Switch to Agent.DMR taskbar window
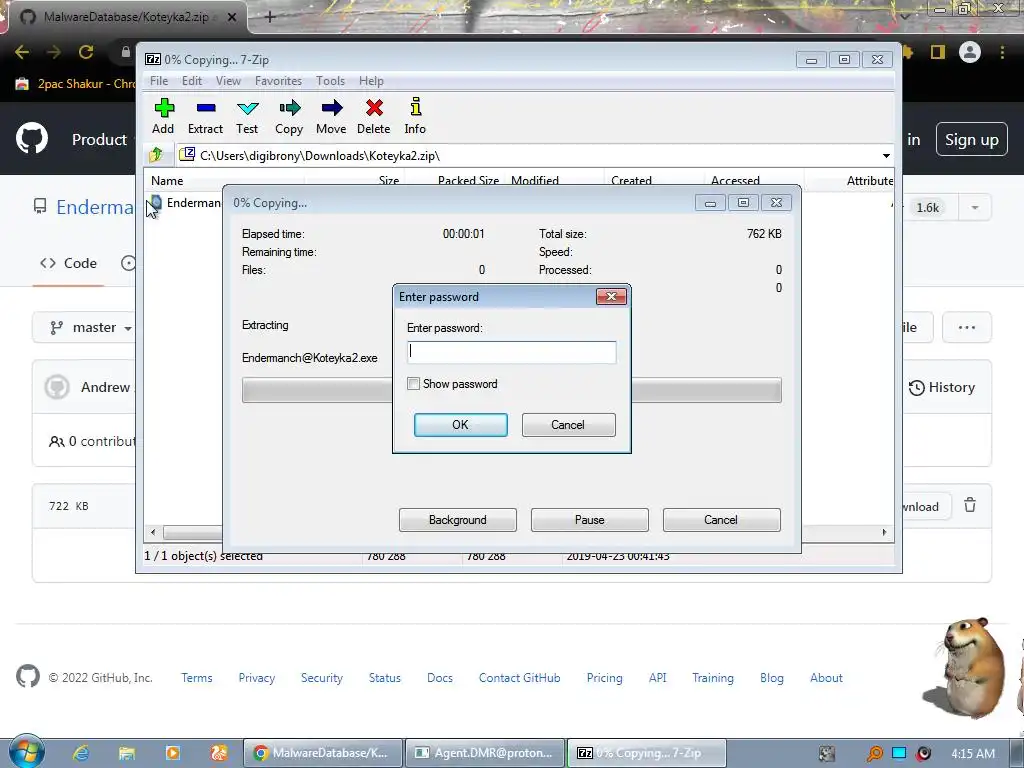 [485, 753]
